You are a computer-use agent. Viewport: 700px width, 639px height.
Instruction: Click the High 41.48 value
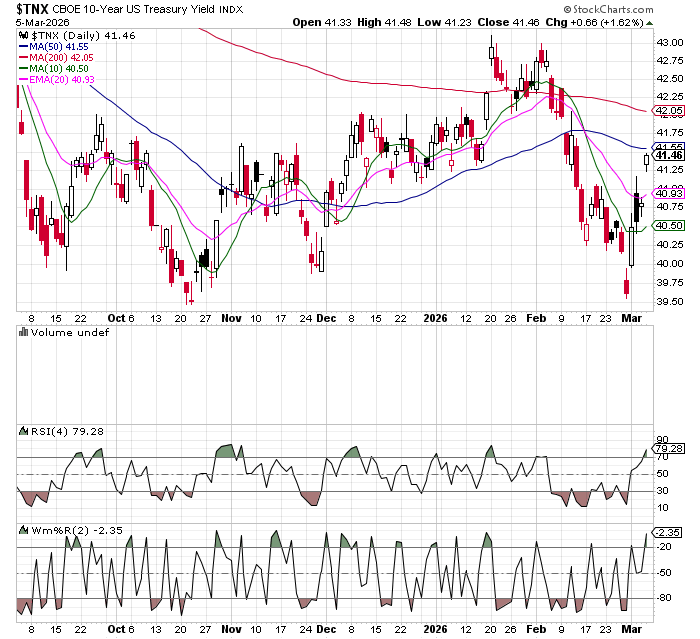(x=384, y=22)
